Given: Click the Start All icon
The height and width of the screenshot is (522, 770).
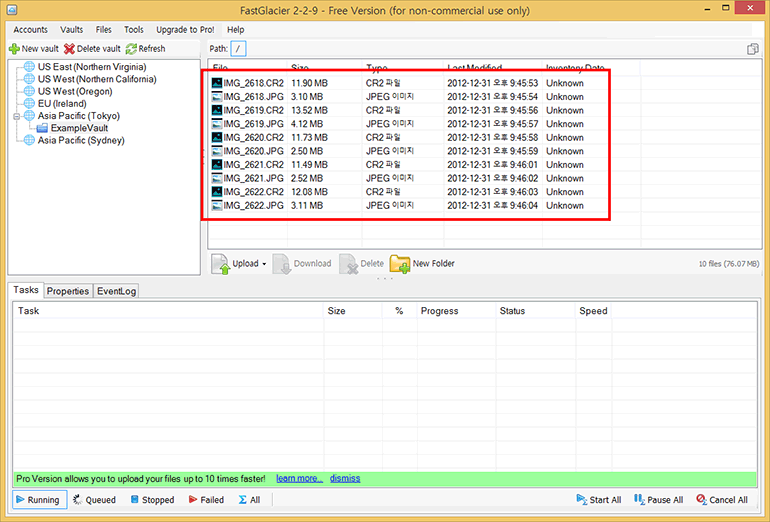Looking at the screenshot, I should point(583,500).
